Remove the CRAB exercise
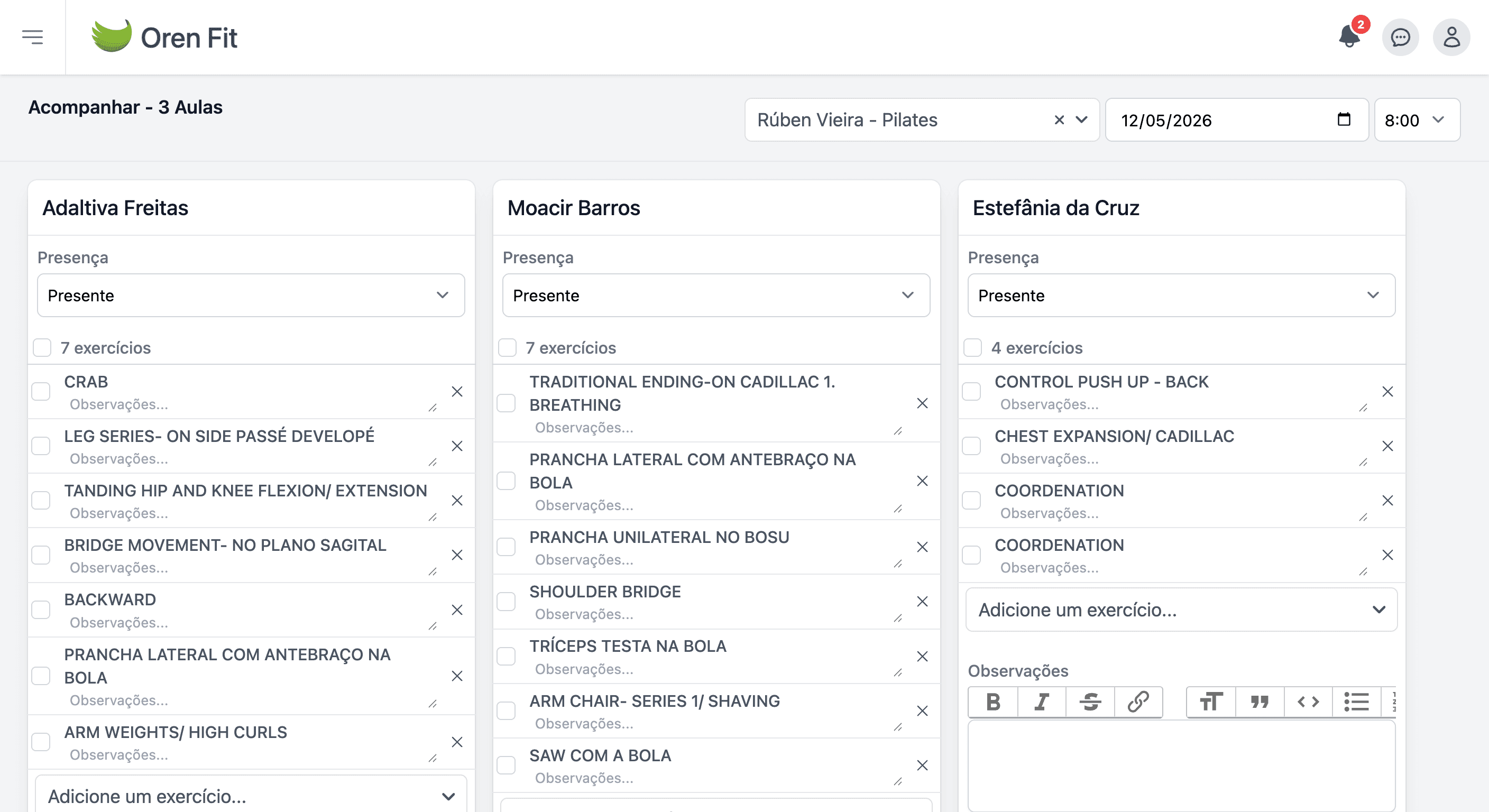Image resolution: width=1489 pixels, height=812 pixels. 457,392
